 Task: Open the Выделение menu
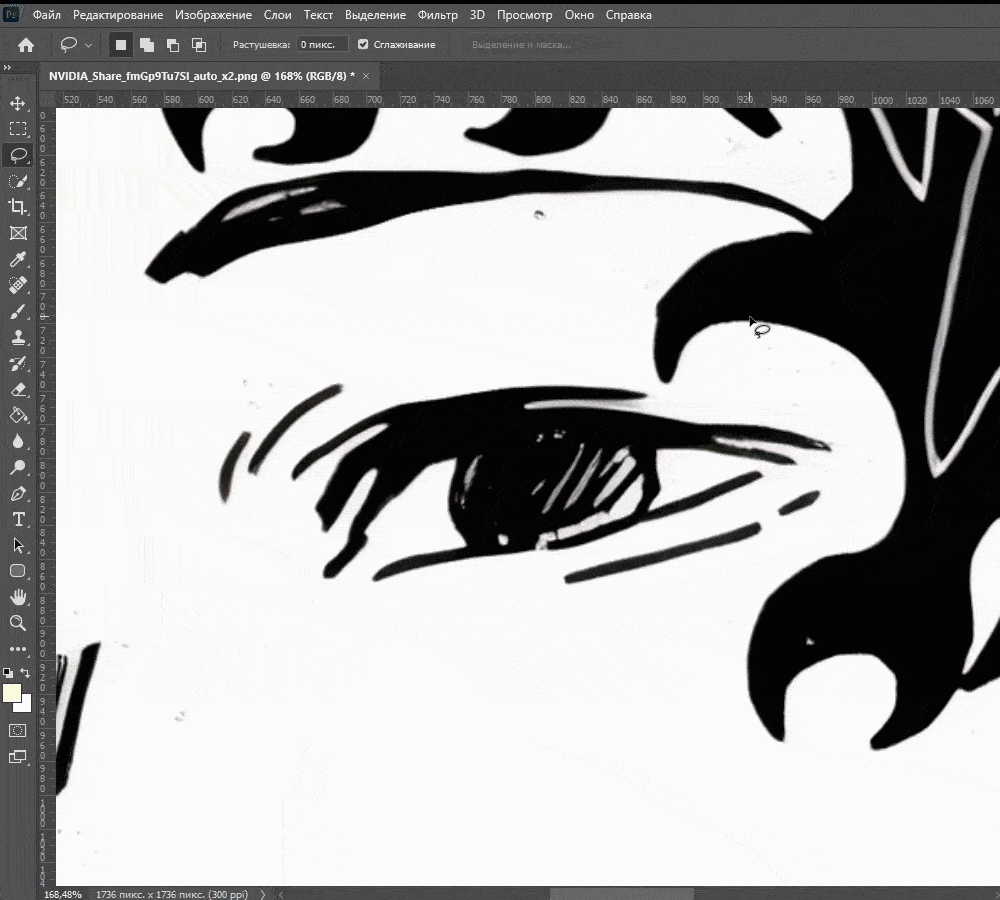point(375,15)
